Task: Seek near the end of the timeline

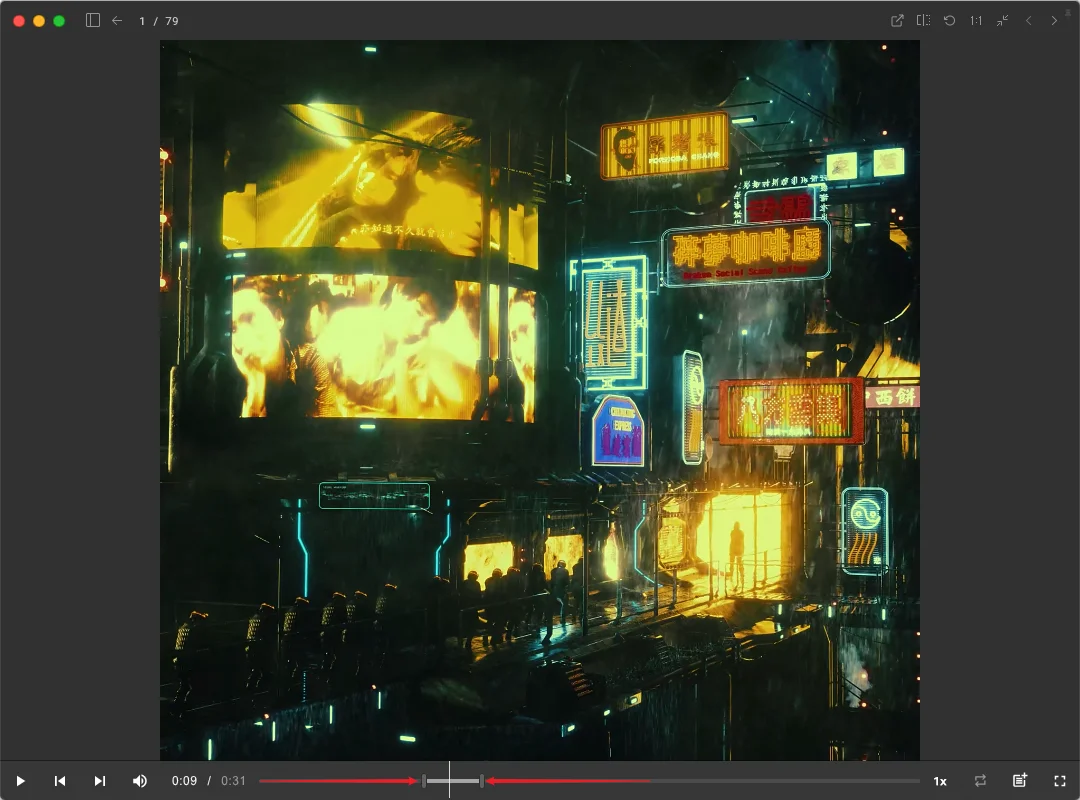Action: click(x=905, y=781)
